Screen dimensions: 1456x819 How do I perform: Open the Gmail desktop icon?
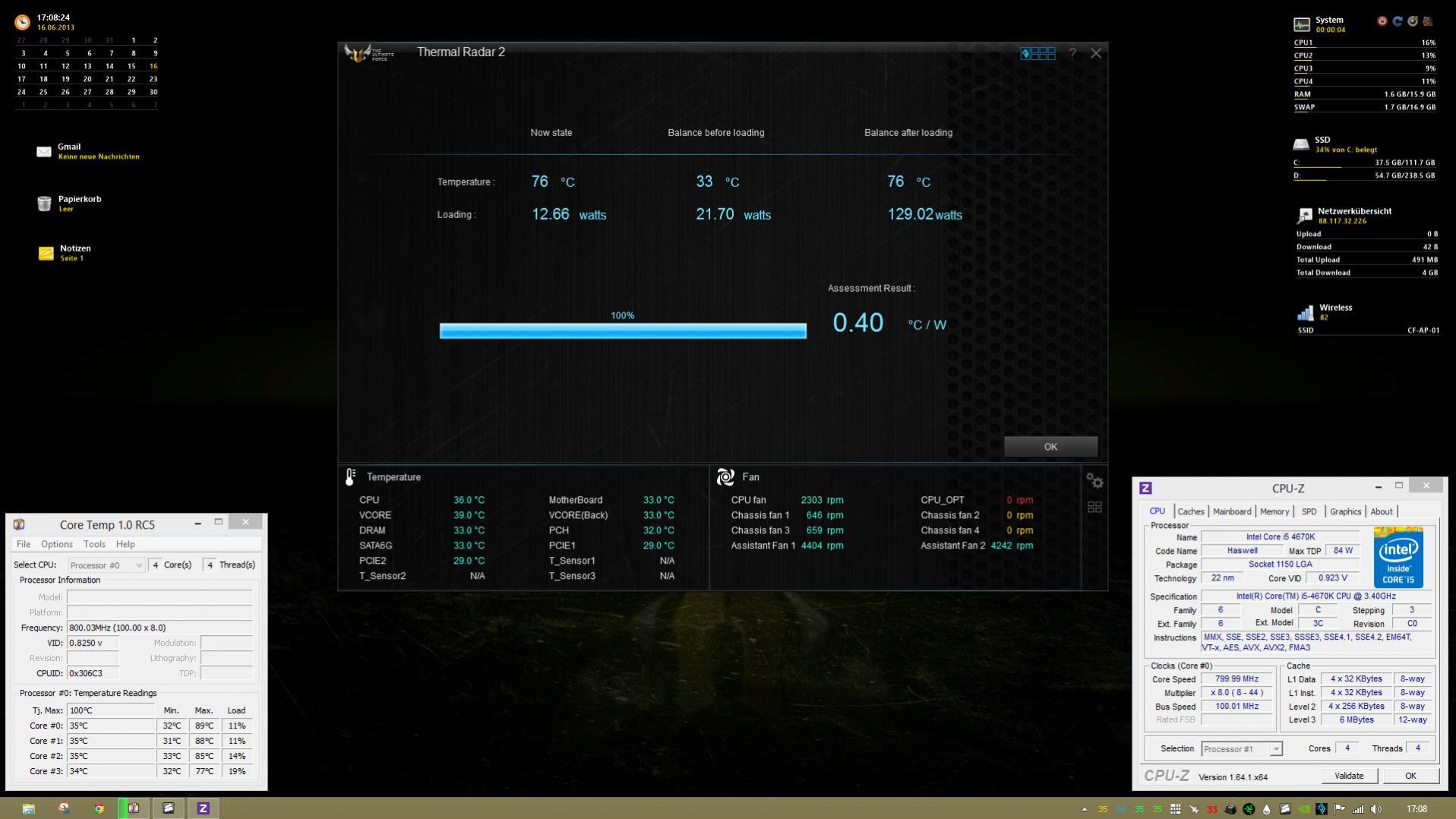click(44, 152)
